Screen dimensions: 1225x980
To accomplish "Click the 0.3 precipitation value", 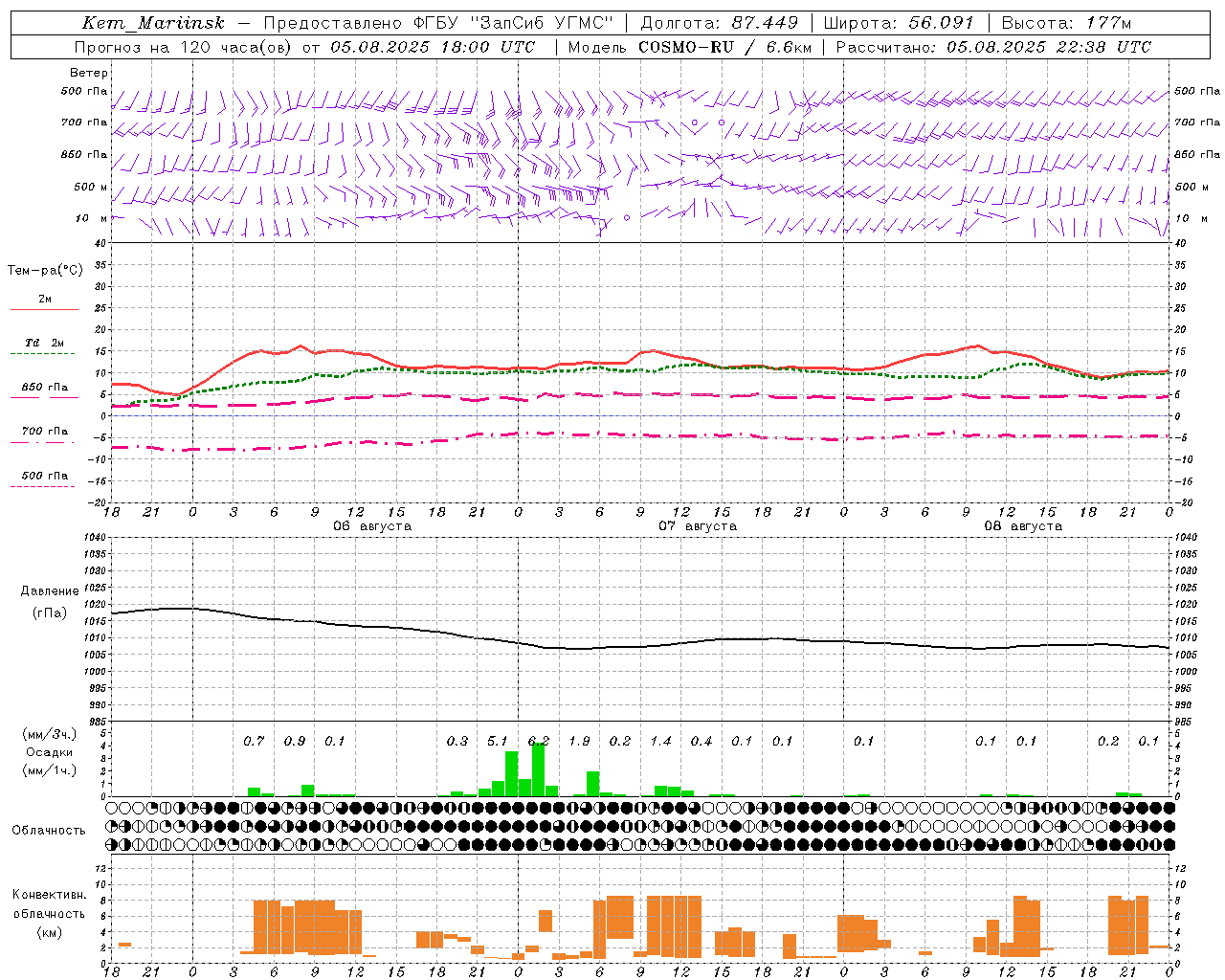I will [457, 741].
